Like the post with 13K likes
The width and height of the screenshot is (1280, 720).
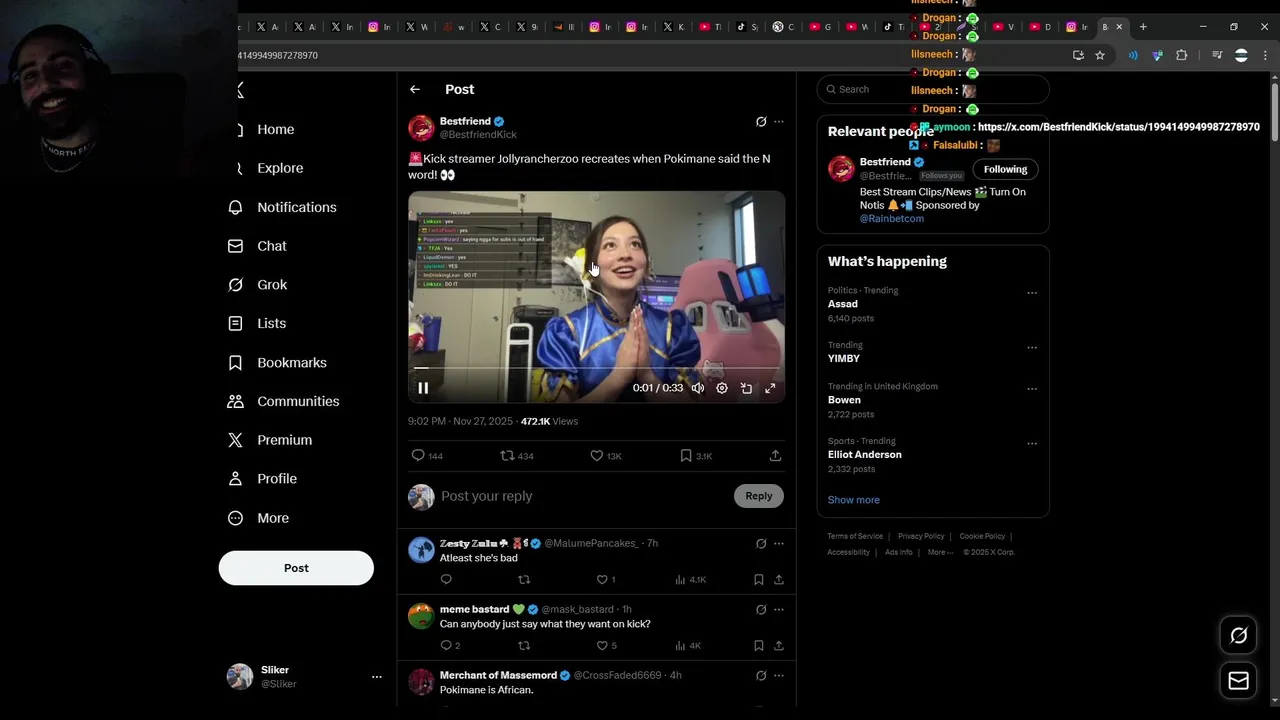[x=597, y=456]
